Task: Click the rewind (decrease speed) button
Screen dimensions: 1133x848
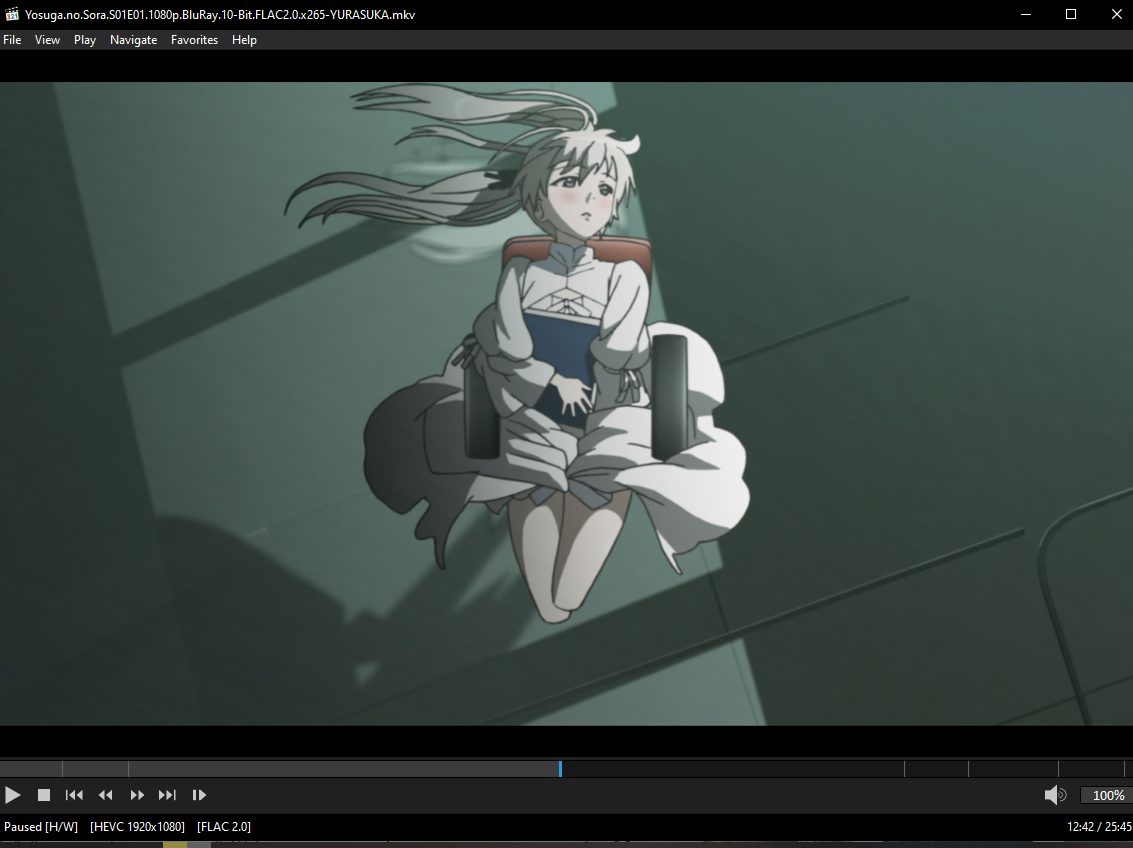Action: tap(105, 795)
